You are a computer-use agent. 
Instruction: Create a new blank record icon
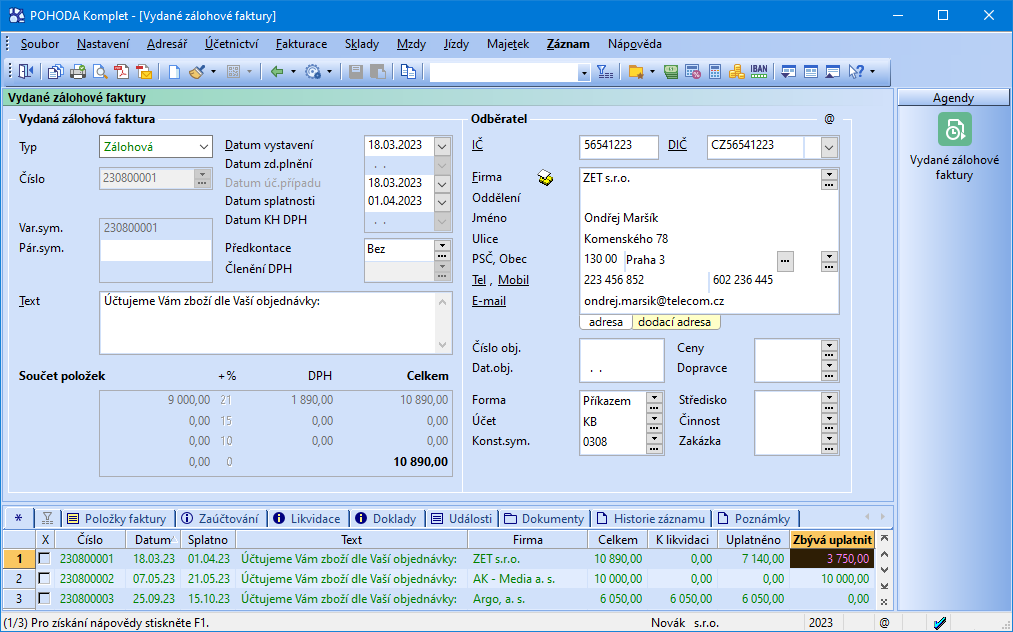[x=174, y=72]
